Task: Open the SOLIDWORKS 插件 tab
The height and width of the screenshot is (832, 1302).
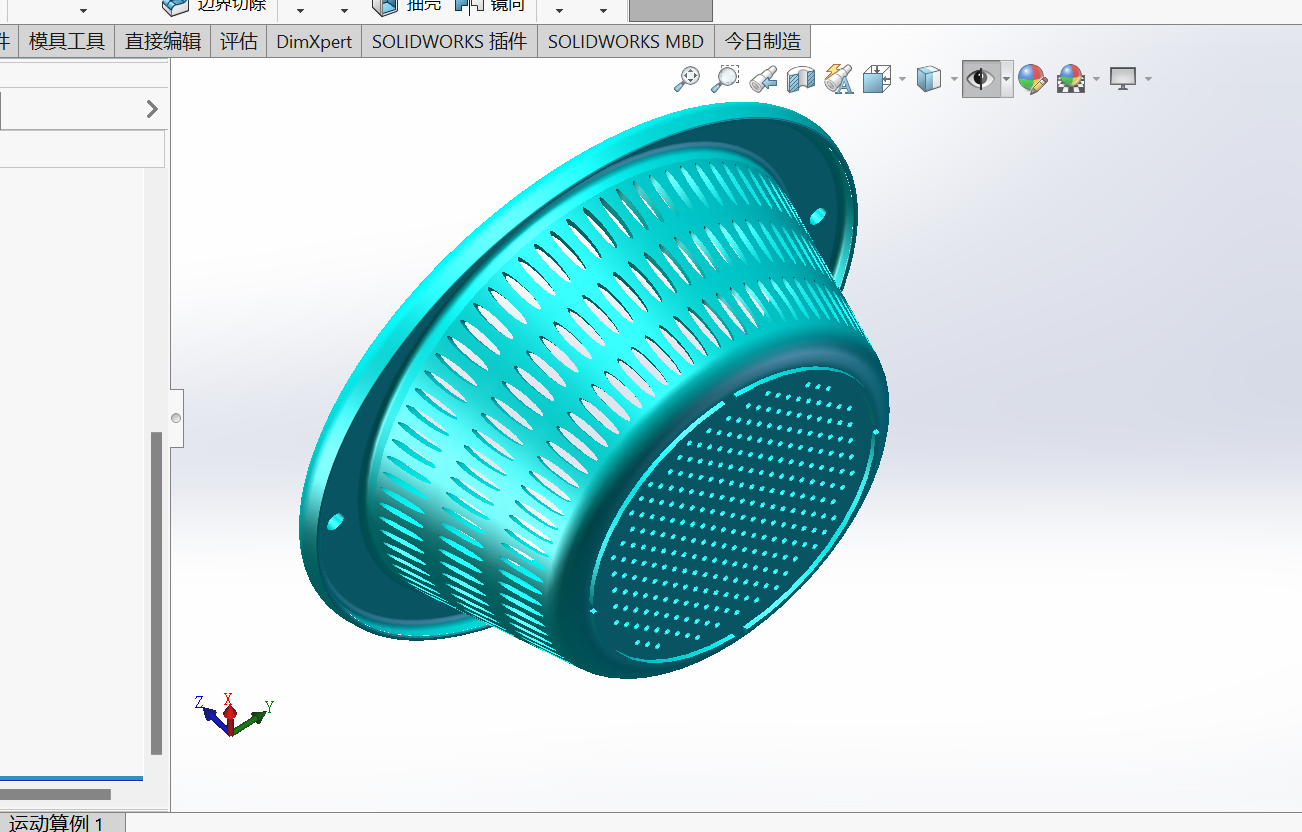Action: (449, 42)
